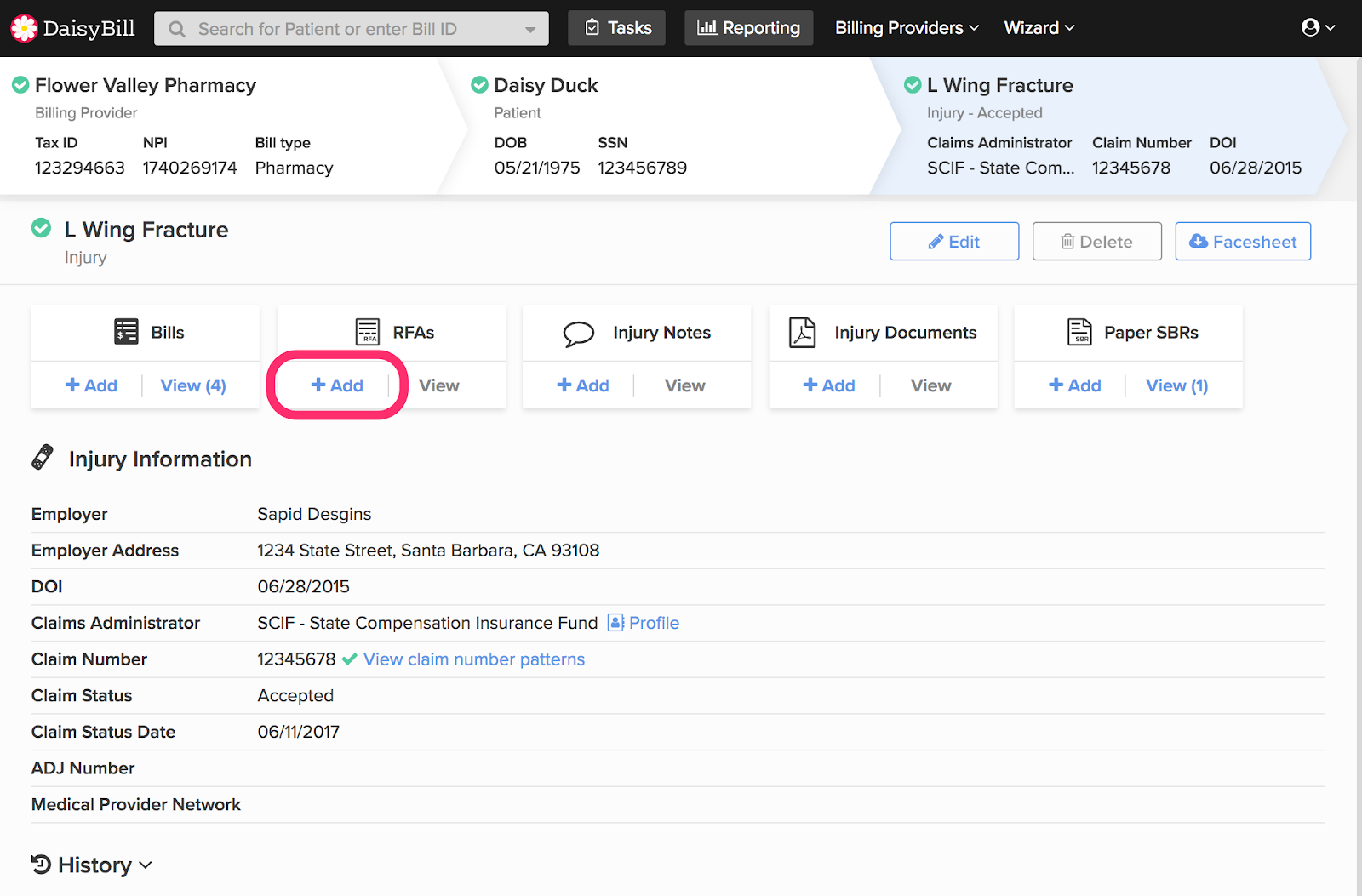Select the Claim Status value Accepted
This screenshot has height=896, width=1362.
pyautogui.click(x=295, y=695)
